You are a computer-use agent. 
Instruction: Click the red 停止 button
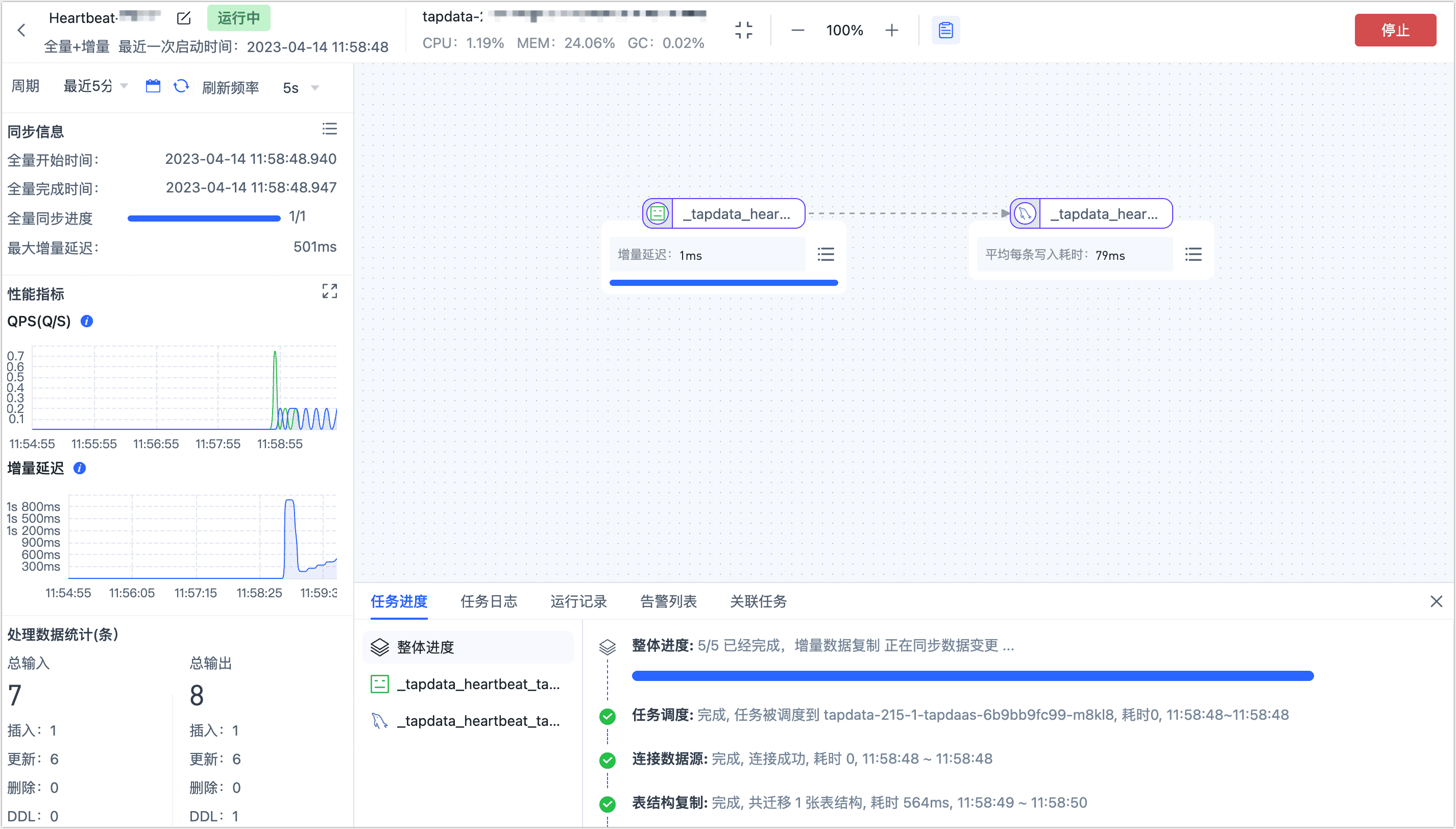[1395, 30]
